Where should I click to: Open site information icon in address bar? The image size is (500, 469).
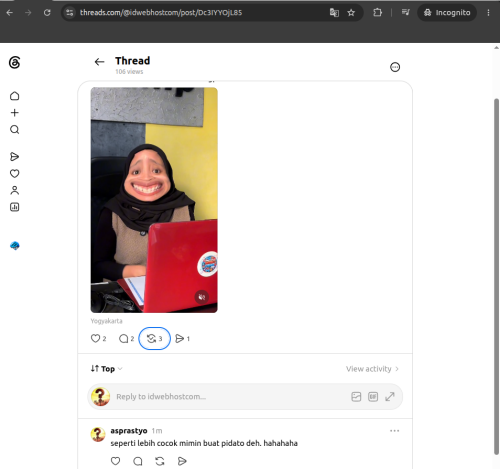[70, 13]
